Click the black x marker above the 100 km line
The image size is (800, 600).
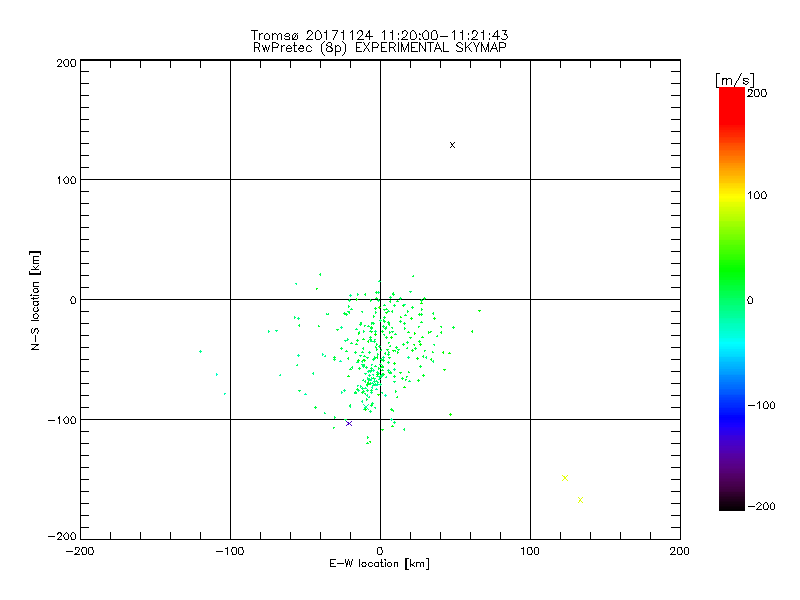tap(452, 145)
